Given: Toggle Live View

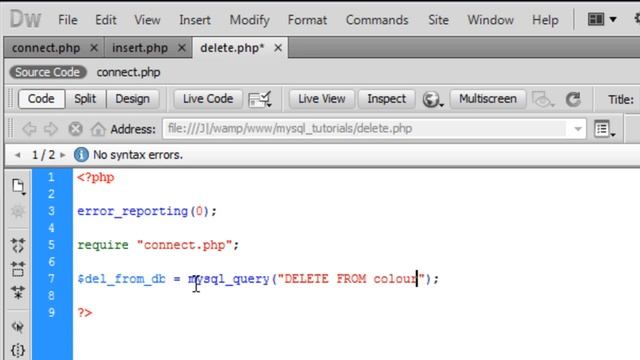Looking at the screenshot, I should click(x=322, y=99).
